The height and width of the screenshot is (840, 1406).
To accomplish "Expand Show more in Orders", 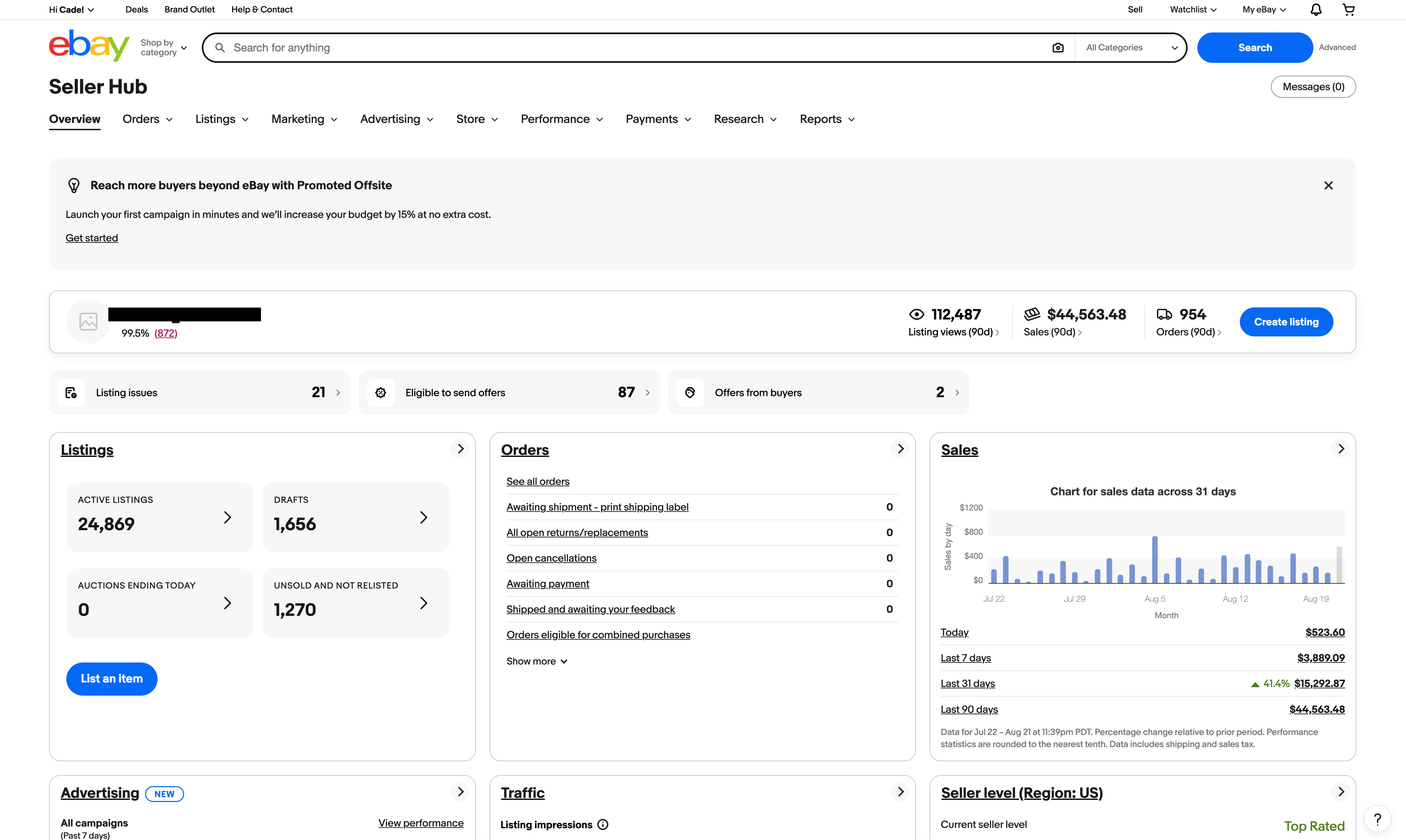I will [536, 661].
